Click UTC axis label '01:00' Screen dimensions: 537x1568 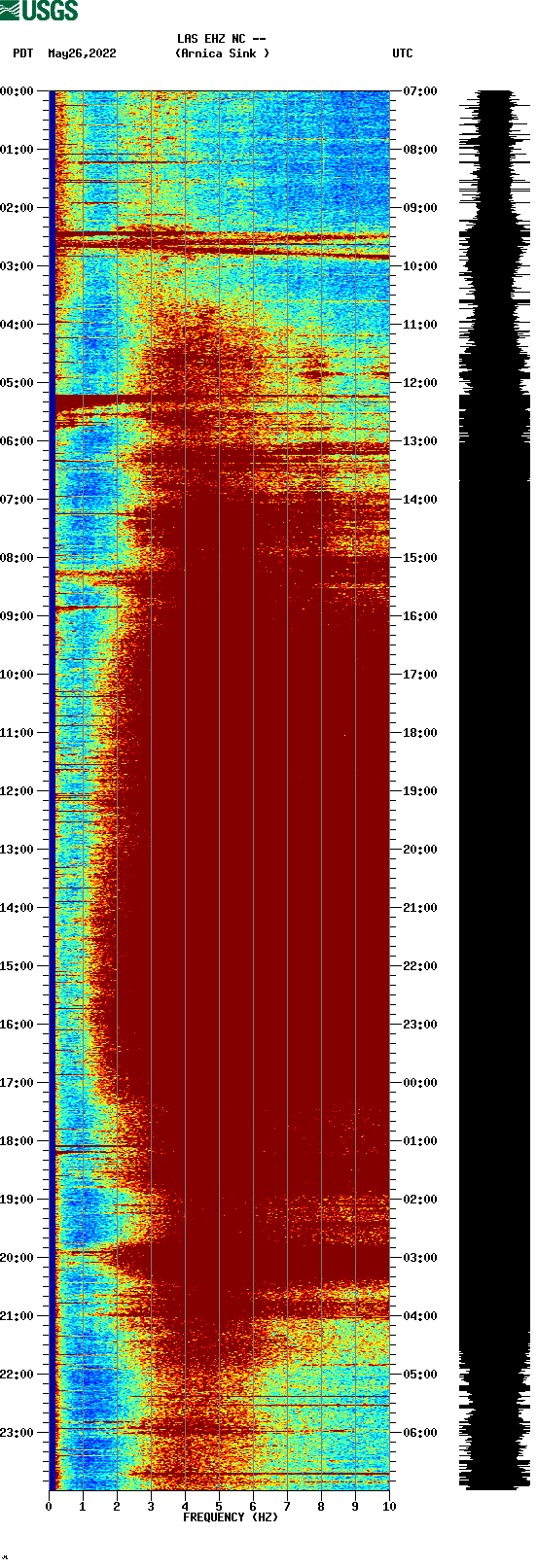click(420, 1141)
